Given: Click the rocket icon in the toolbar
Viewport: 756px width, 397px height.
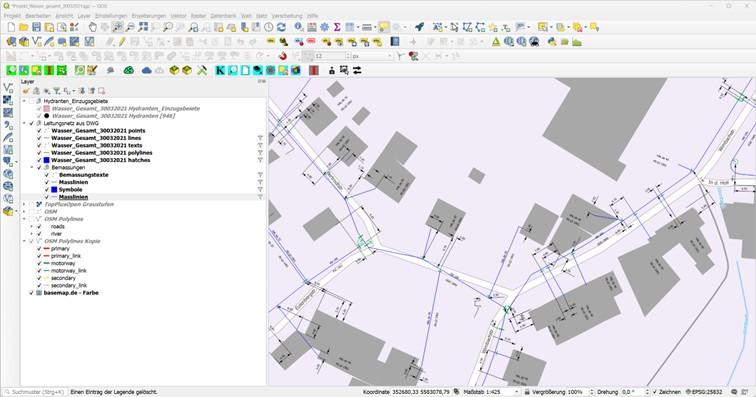Looking at the screenshot, I should pyautogui.click(x=419, y=27).
